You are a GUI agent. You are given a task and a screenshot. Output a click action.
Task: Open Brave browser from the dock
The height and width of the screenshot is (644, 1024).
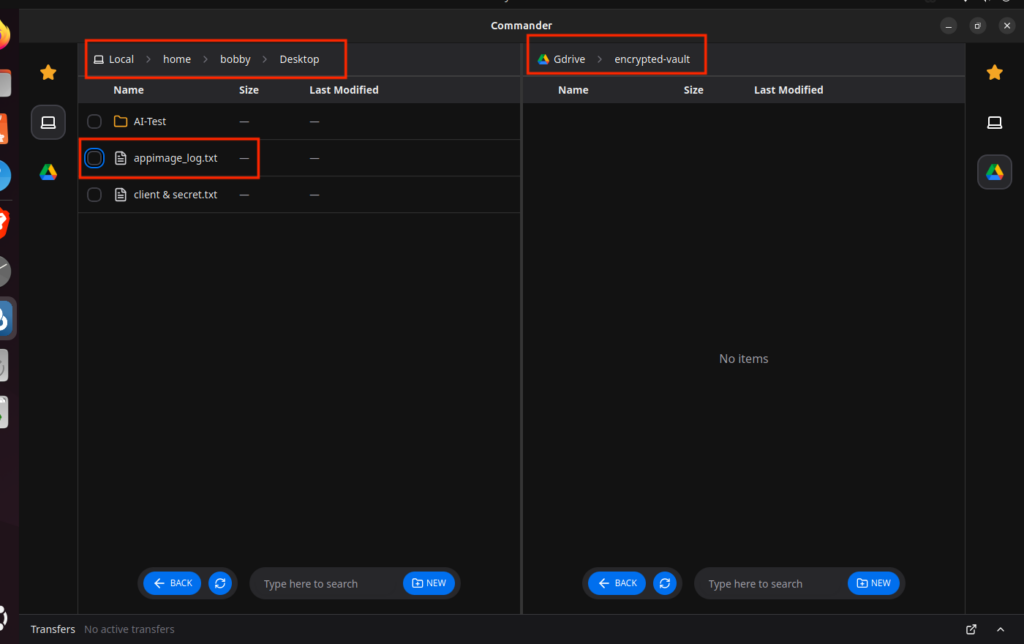[x=3, y=223]
